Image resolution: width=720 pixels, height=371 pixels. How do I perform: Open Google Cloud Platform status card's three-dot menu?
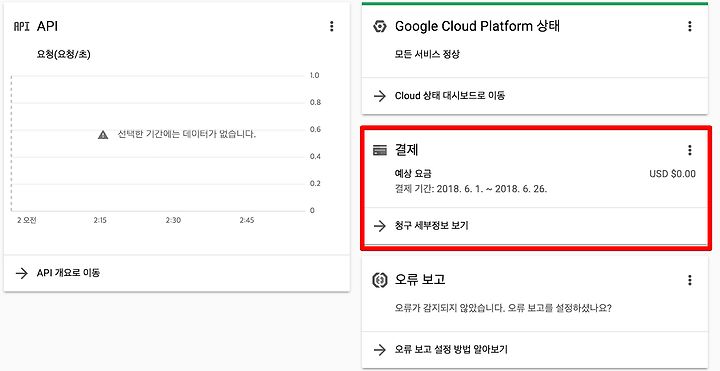pos(689,26)
